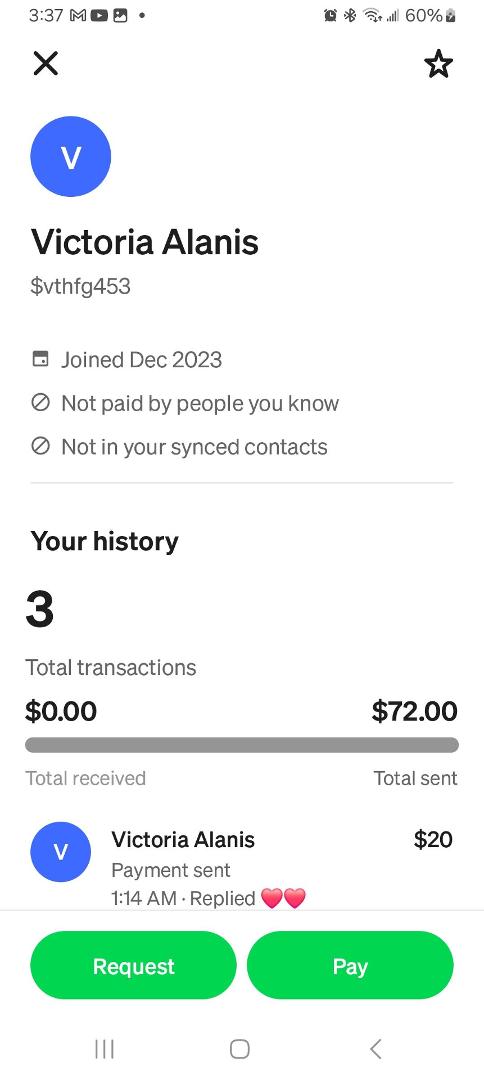
Task: Tap icon beside Not in your synced contacts
Action: (x=41, y=446)
